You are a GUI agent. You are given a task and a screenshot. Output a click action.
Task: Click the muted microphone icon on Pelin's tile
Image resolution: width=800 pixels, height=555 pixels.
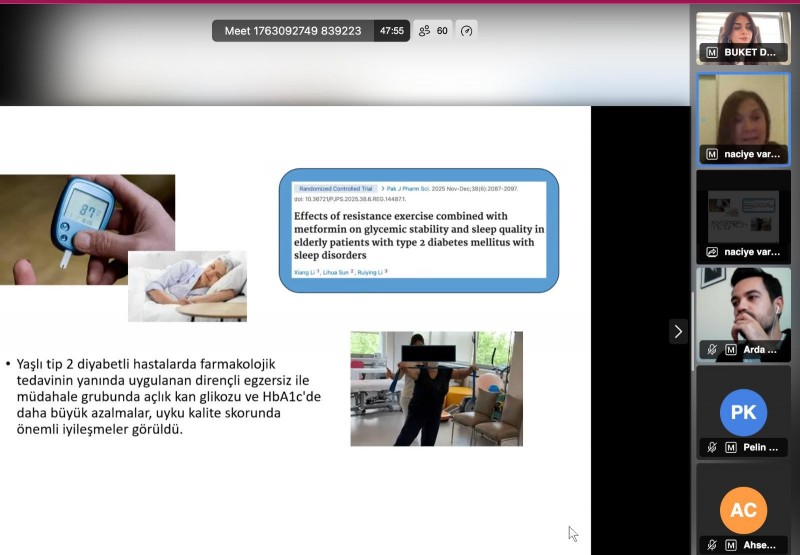coord(712,447)
